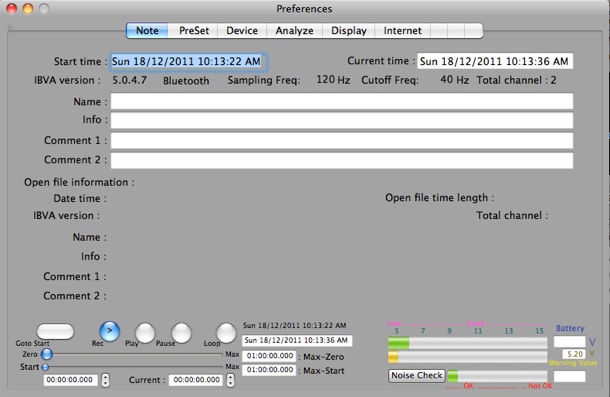Screen dimensions: 610x397
Task: Click the Max-Zero 01:00:00.000 field
Action: (x=270, y=356)
